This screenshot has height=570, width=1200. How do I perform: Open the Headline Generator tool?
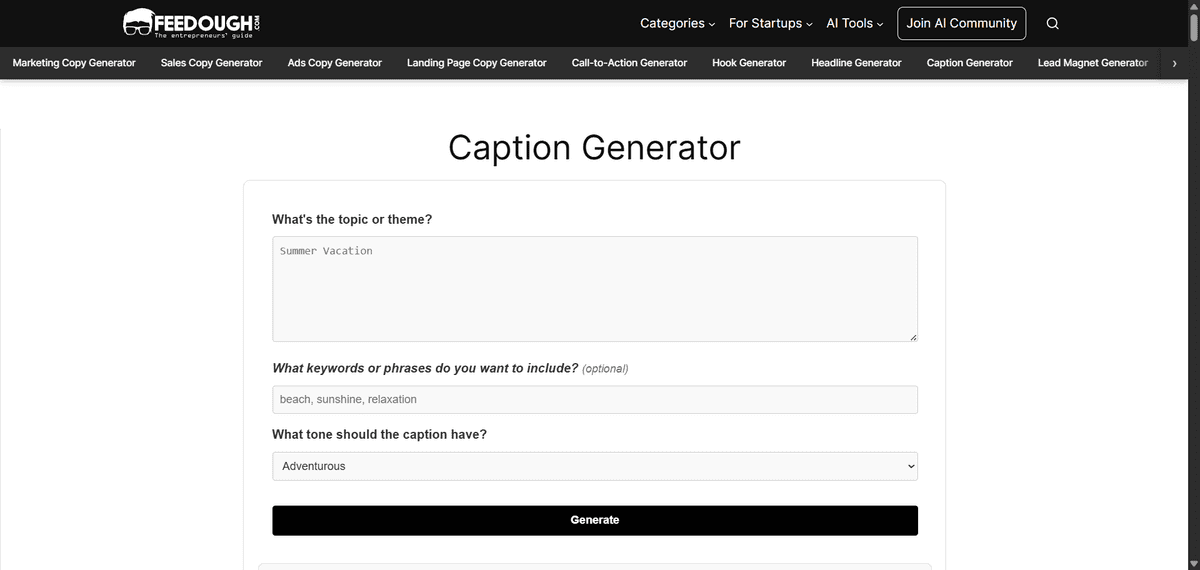click(x=856, y=63)
